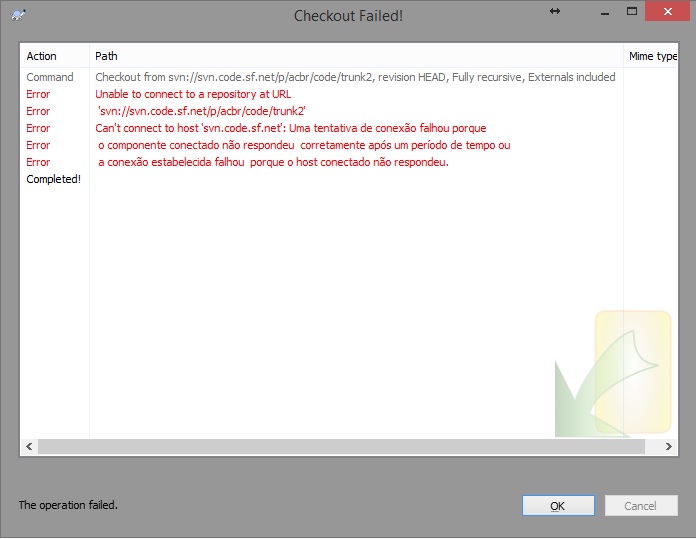Click the Cancel button
The image size is (696, 539).
(641, 505)
